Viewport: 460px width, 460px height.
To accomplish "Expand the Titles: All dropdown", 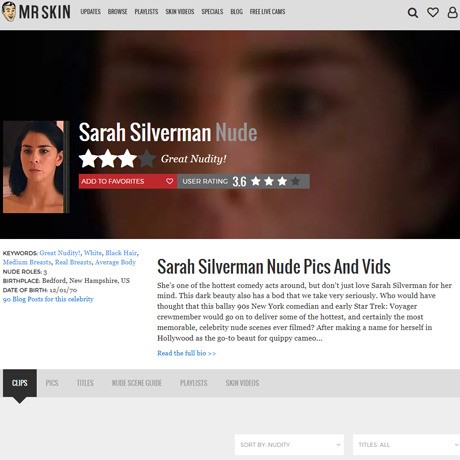I will (x=406, y=445).
